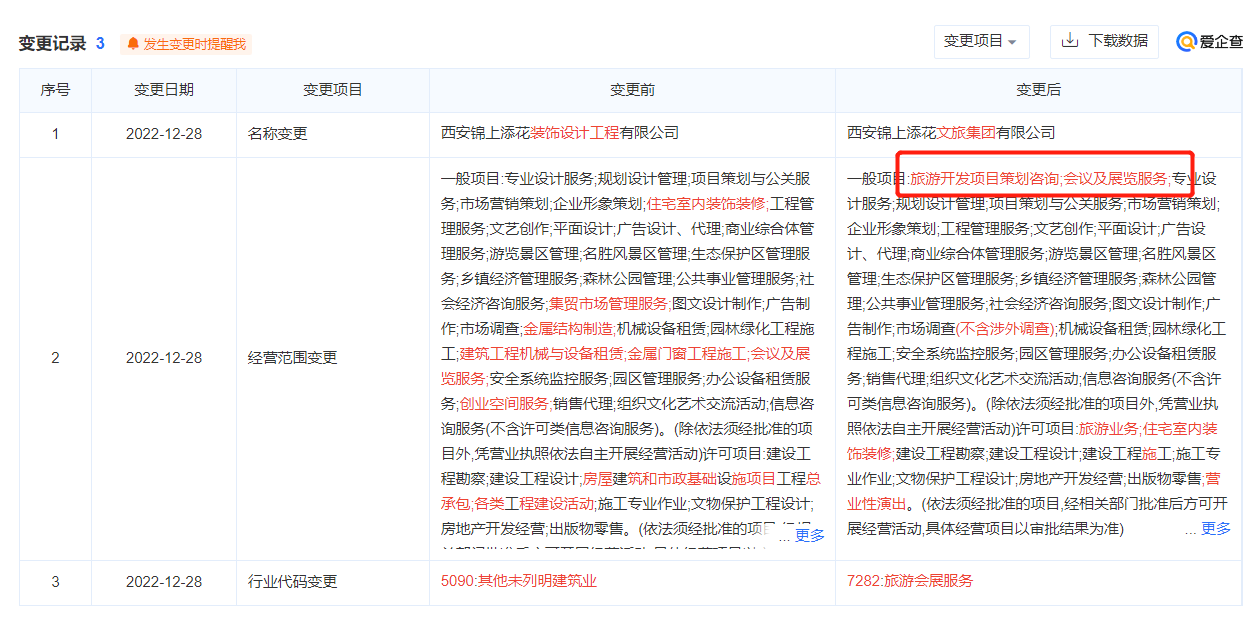Click highlighted text 旅游开发项目策划咨询 in 变更后
Image resolution: width=1248 pixels, height=629 pixels.
click(x=984, y=179)
